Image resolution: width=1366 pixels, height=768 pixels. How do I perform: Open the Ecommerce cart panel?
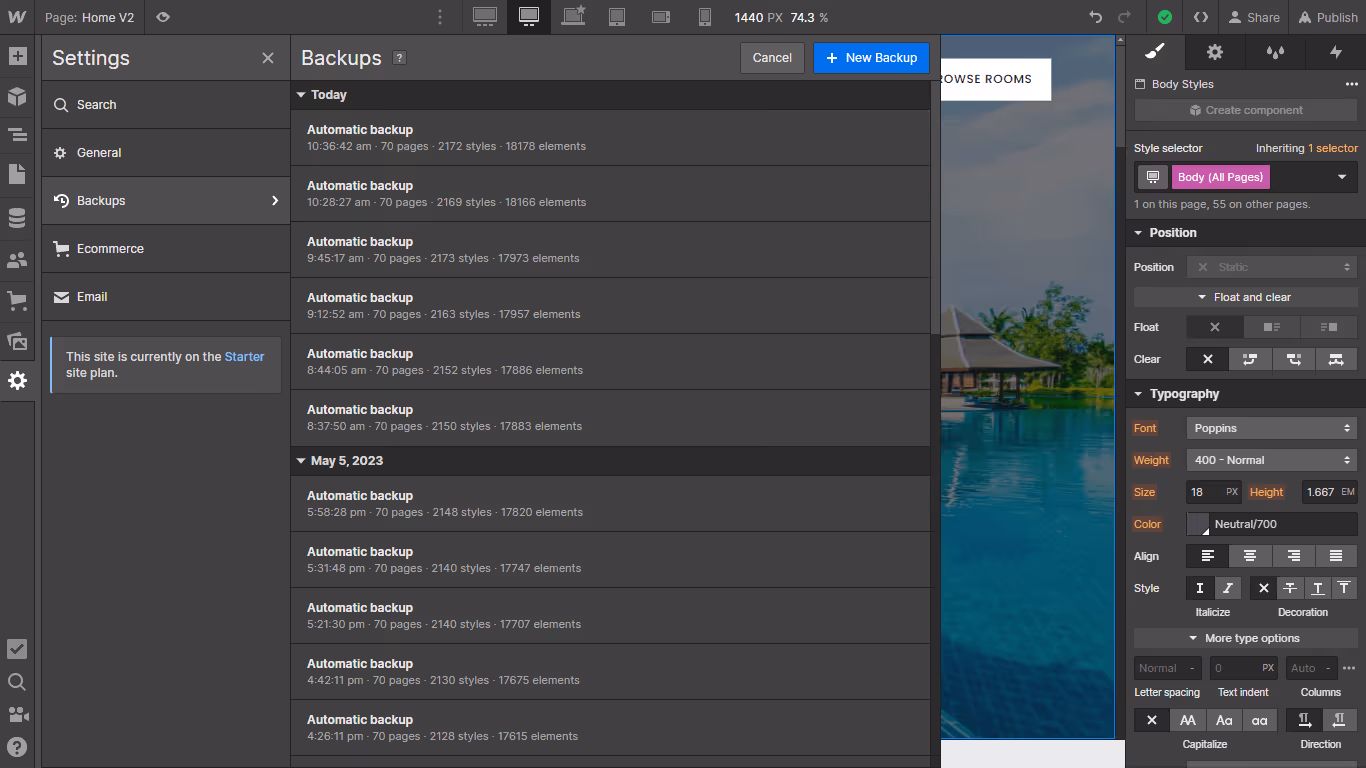17,300
